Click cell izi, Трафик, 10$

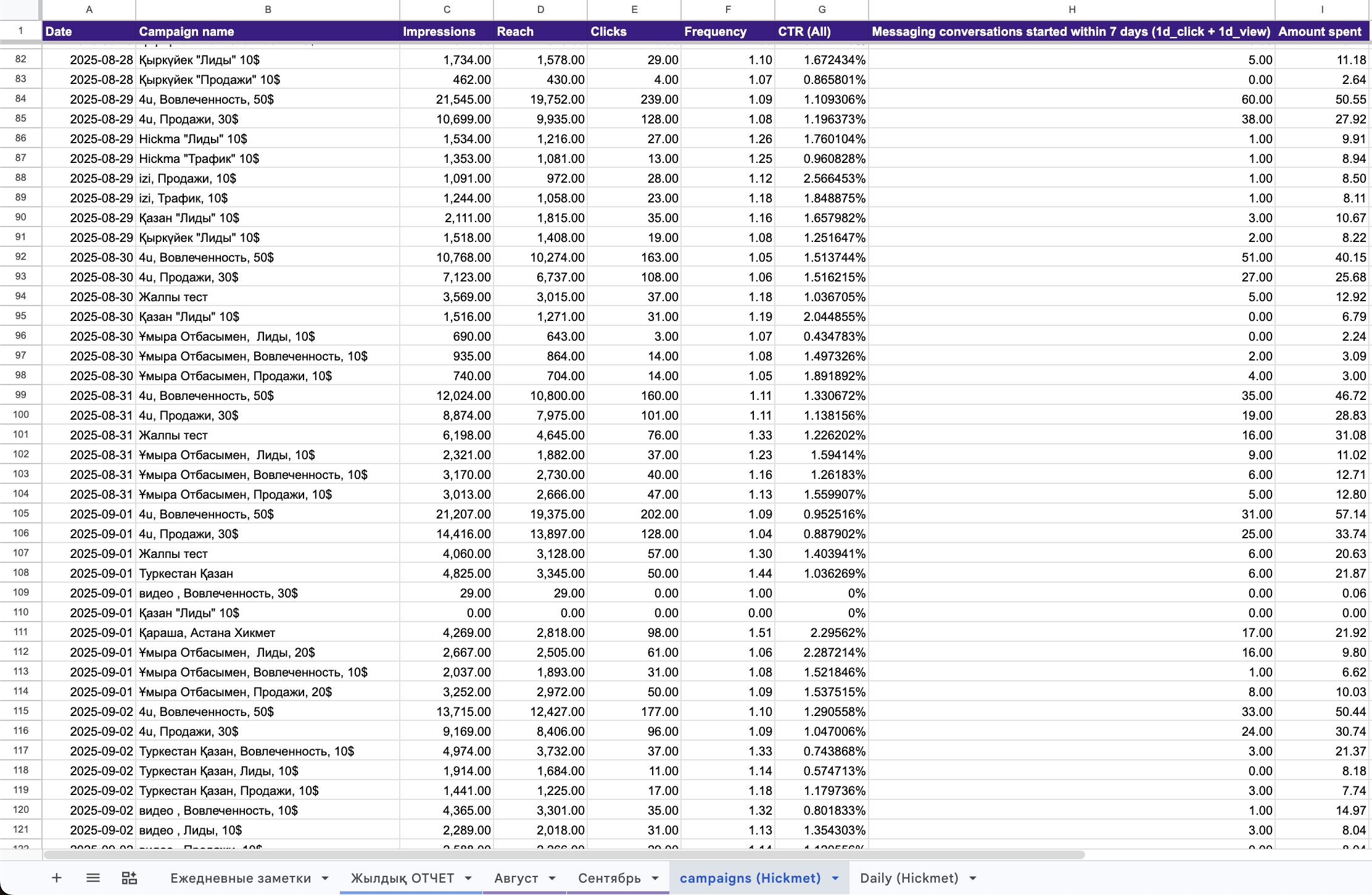268,198
